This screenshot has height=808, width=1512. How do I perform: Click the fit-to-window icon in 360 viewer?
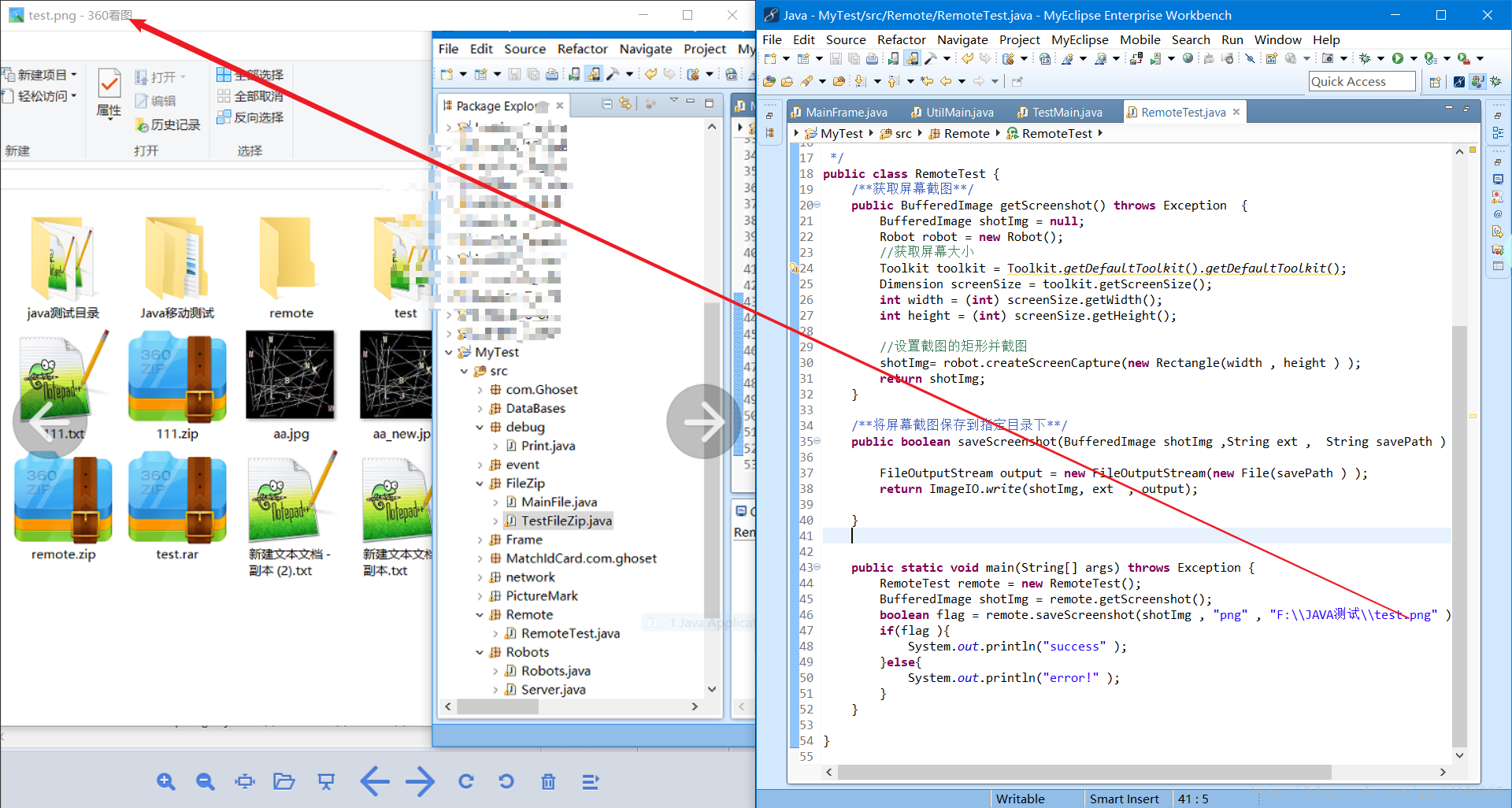pyautogui.click(x=245, y=781)
